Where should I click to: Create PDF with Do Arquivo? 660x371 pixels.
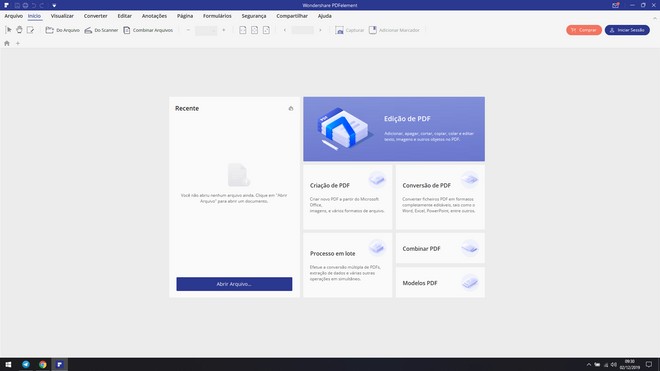click(x=62, y=30)
